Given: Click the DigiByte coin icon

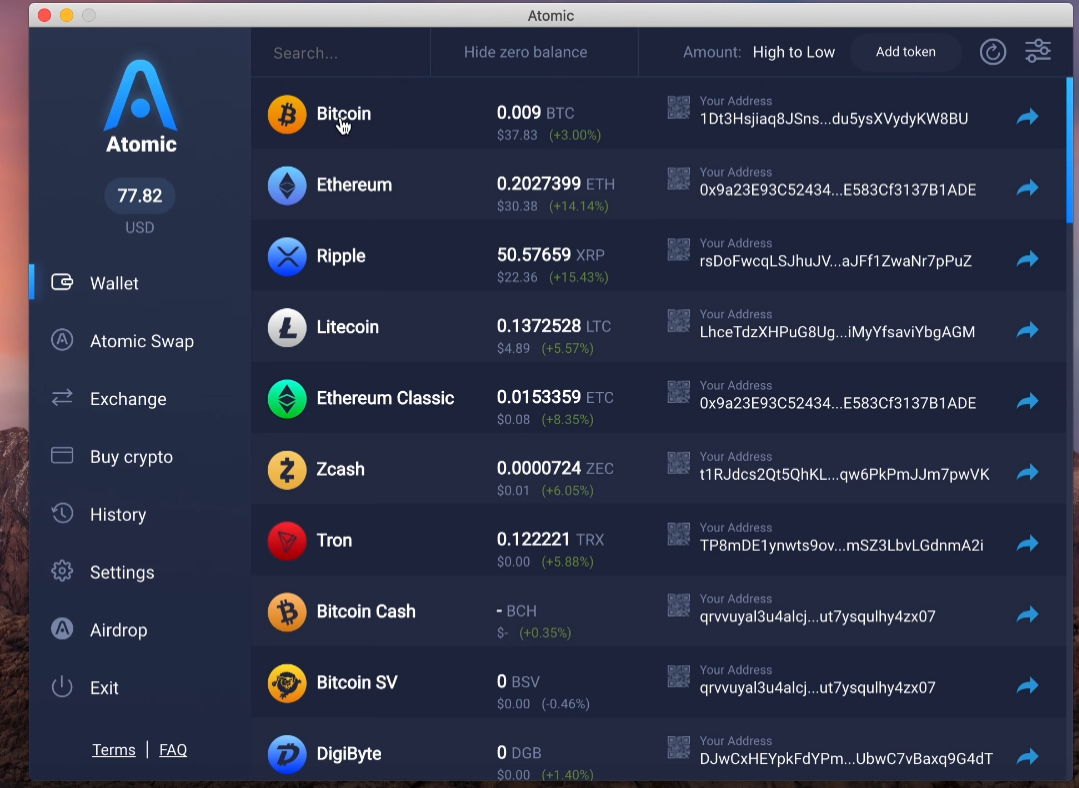Looking at the screenshot, I should pyautogui.click(x=287, y=754).
